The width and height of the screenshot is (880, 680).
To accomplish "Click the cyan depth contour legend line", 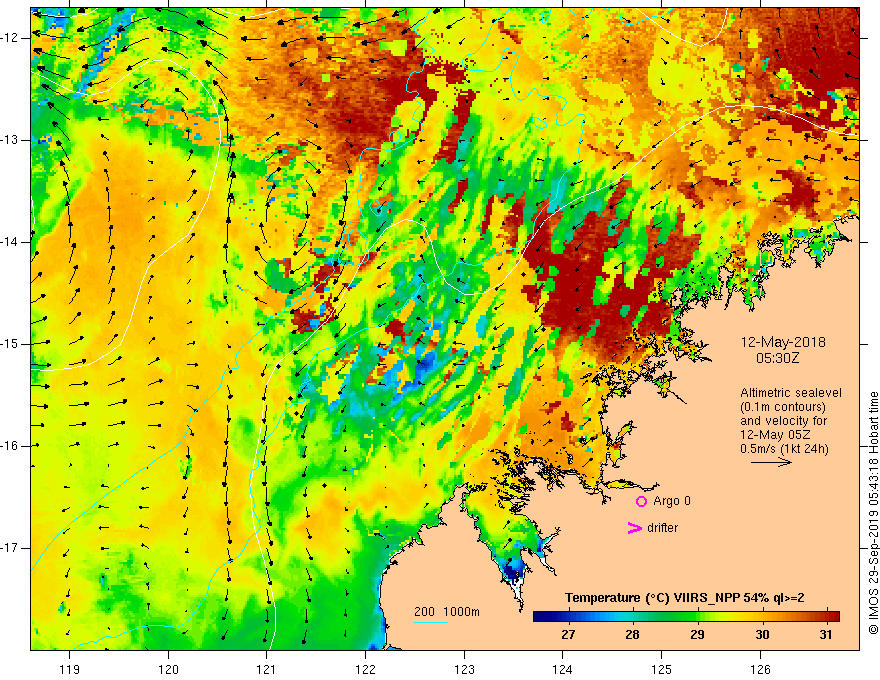I will [x=430, y=622].
